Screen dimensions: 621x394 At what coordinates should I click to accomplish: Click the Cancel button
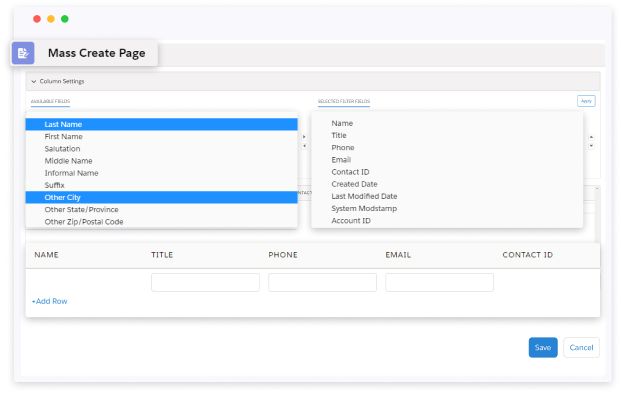[581, 348]
